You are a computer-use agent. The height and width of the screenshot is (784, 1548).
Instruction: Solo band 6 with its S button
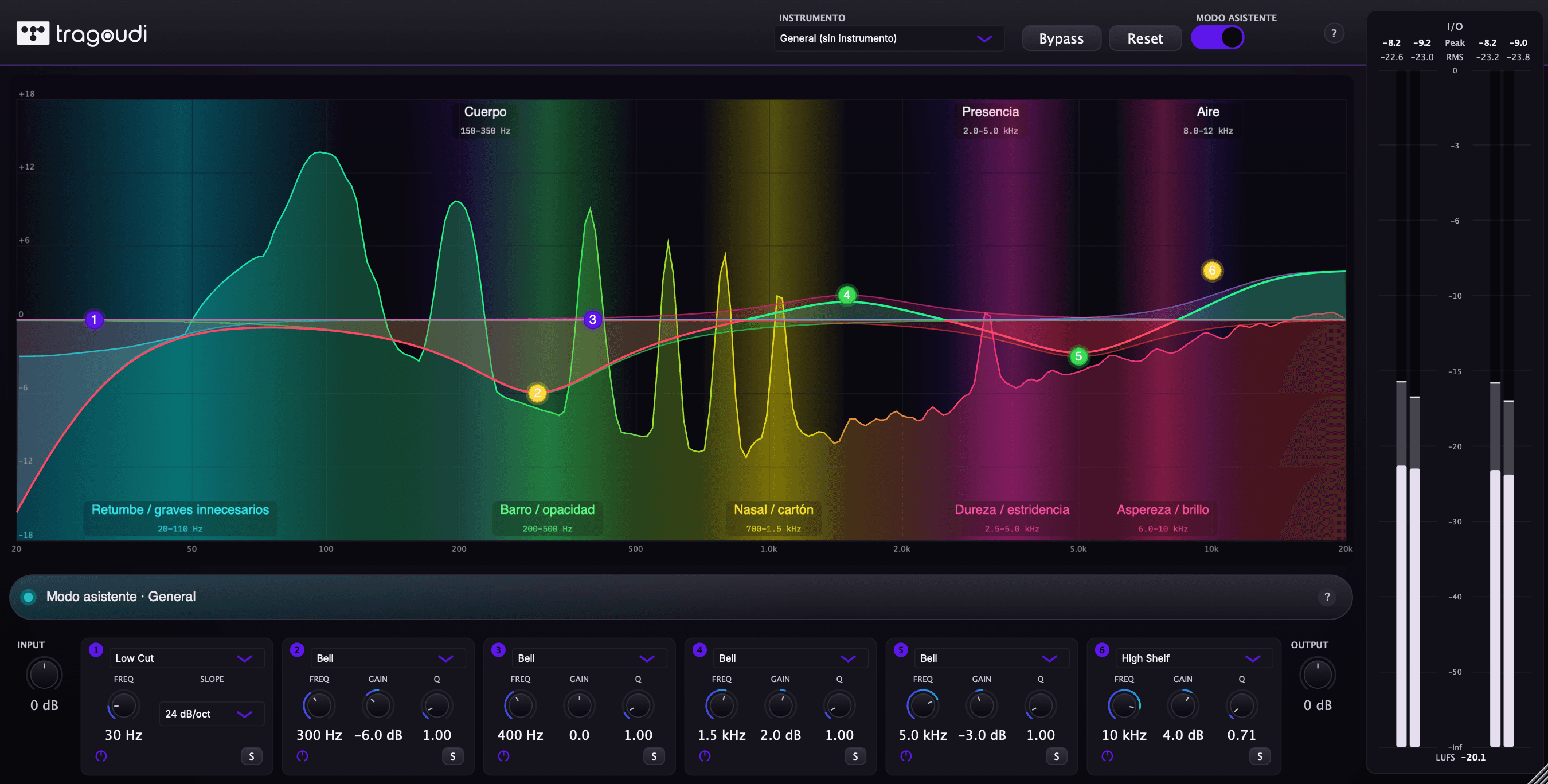(1260, 756)
